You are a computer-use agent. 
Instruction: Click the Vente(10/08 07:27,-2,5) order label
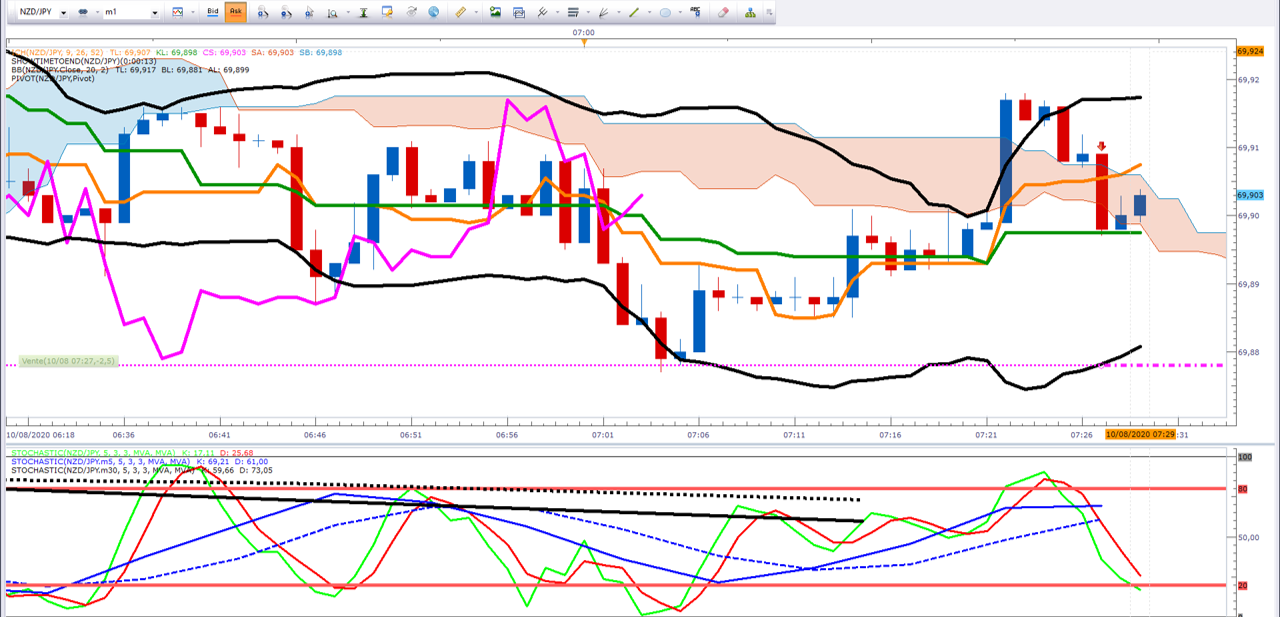coord(68,361)
